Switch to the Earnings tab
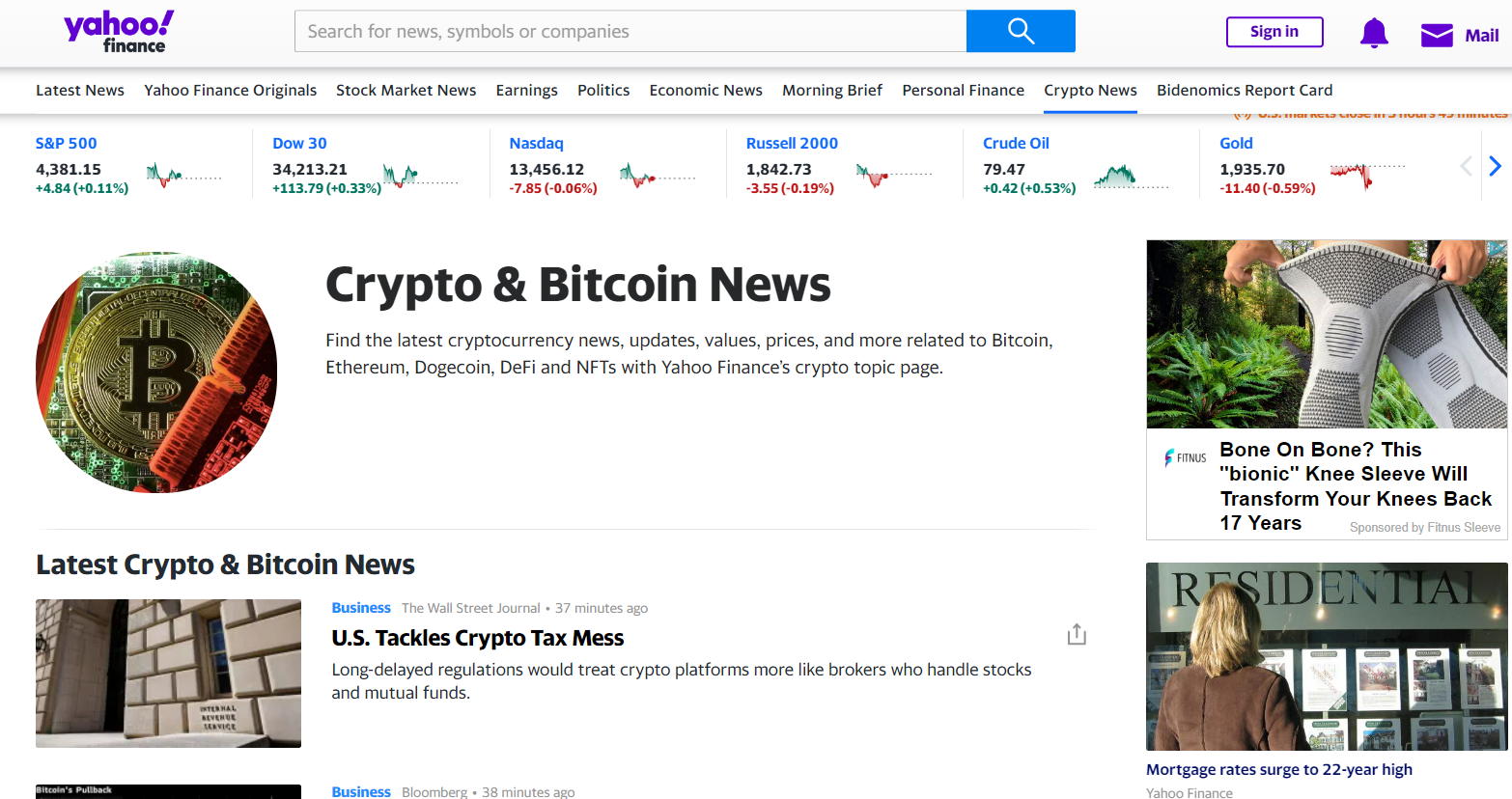Screen dimensions: 1512x799 pos(527,90)
